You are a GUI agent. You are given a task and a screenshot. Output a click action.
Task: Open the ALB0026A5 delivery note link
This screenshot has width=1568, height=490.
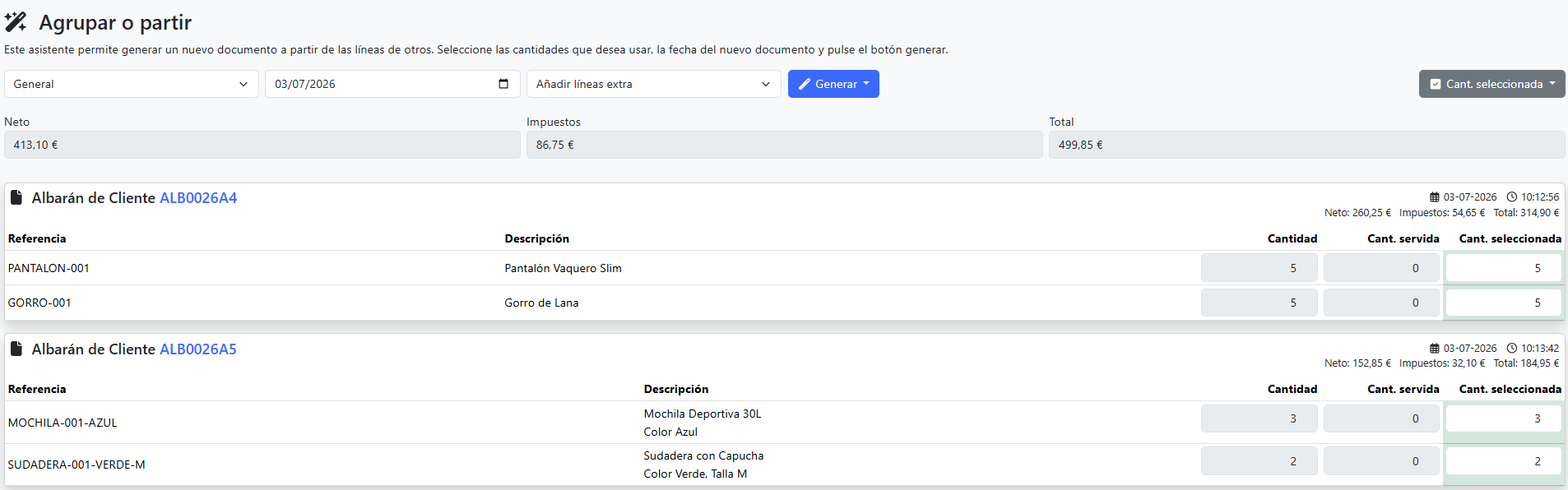coord(198,349)
